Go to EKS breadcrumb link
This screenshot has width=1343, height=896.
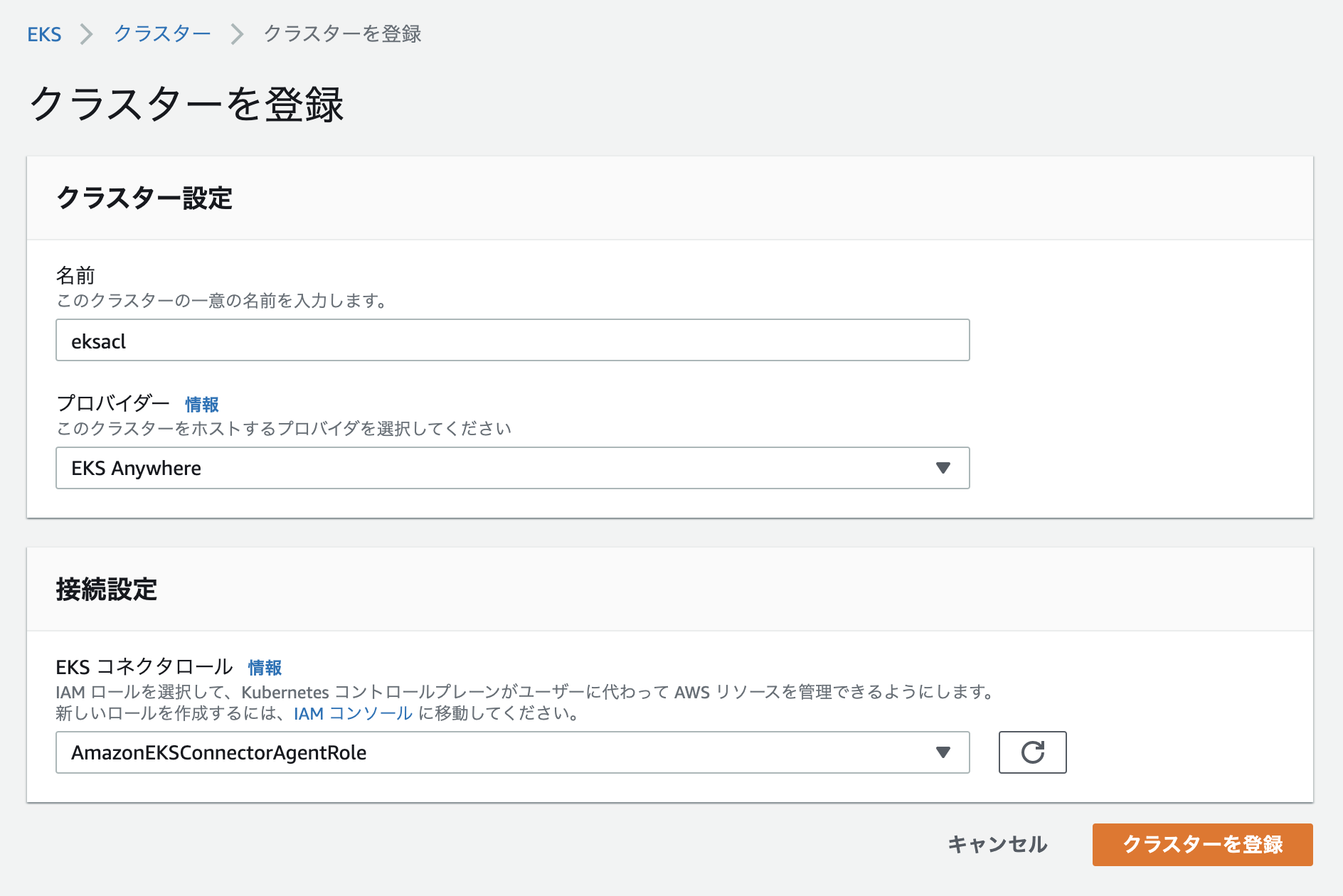point(44,34)
